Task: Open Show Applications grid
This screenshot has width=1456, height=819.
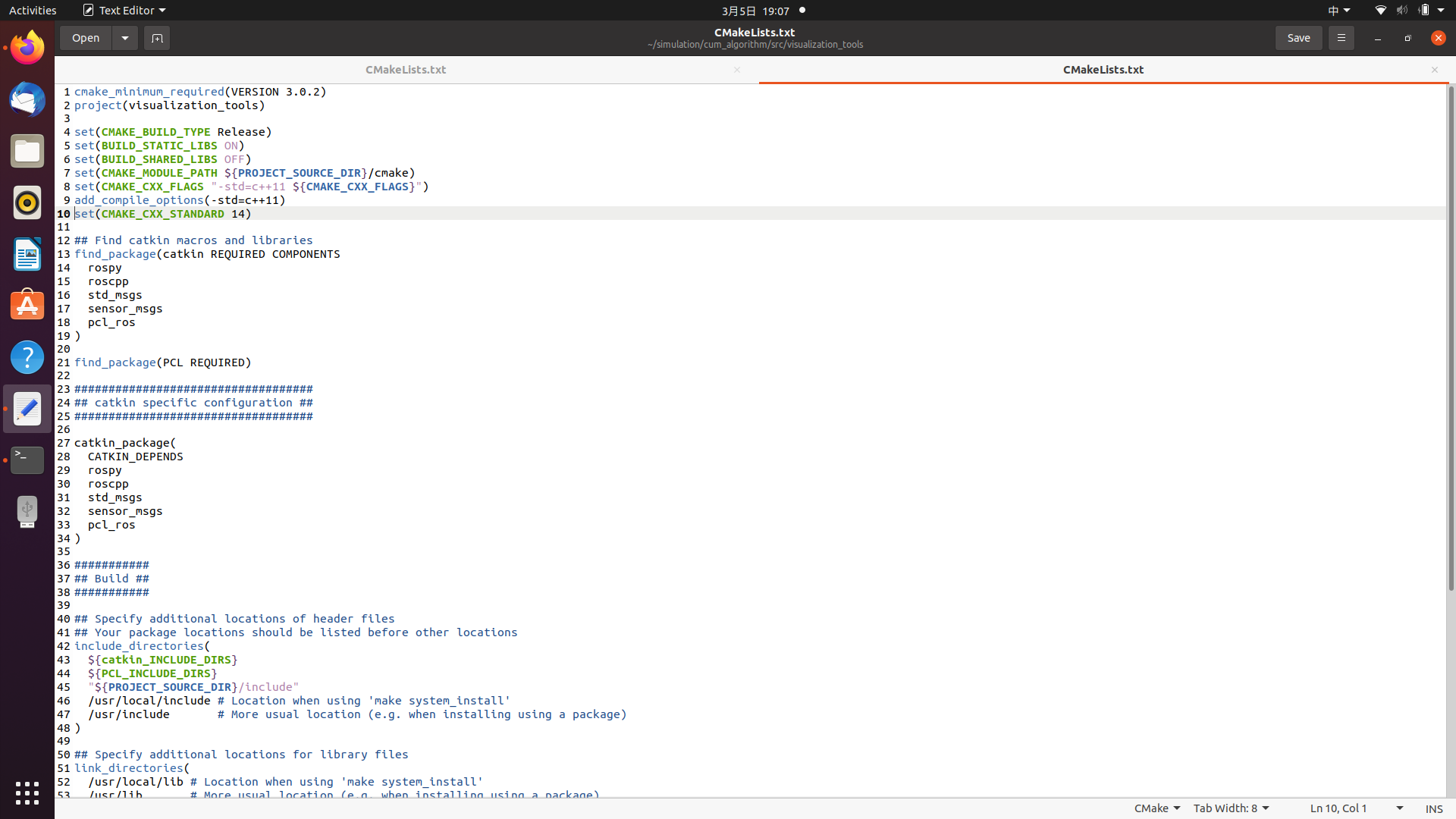Action: point(27,792)
